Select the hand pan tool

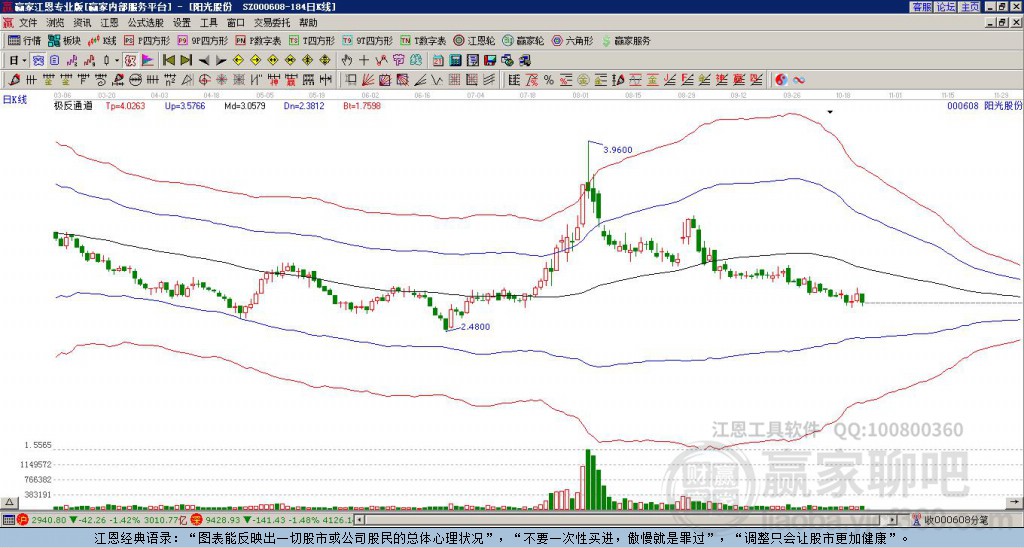pyautogui.click(x=347, y=61)
